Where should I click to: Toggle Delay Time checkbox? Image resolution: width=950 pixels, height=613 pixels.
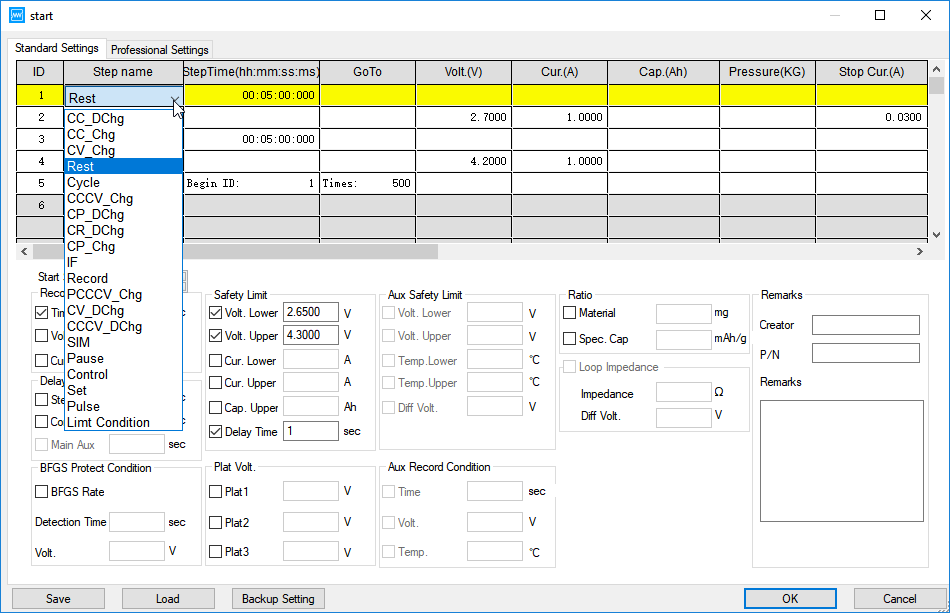[215, 431]
